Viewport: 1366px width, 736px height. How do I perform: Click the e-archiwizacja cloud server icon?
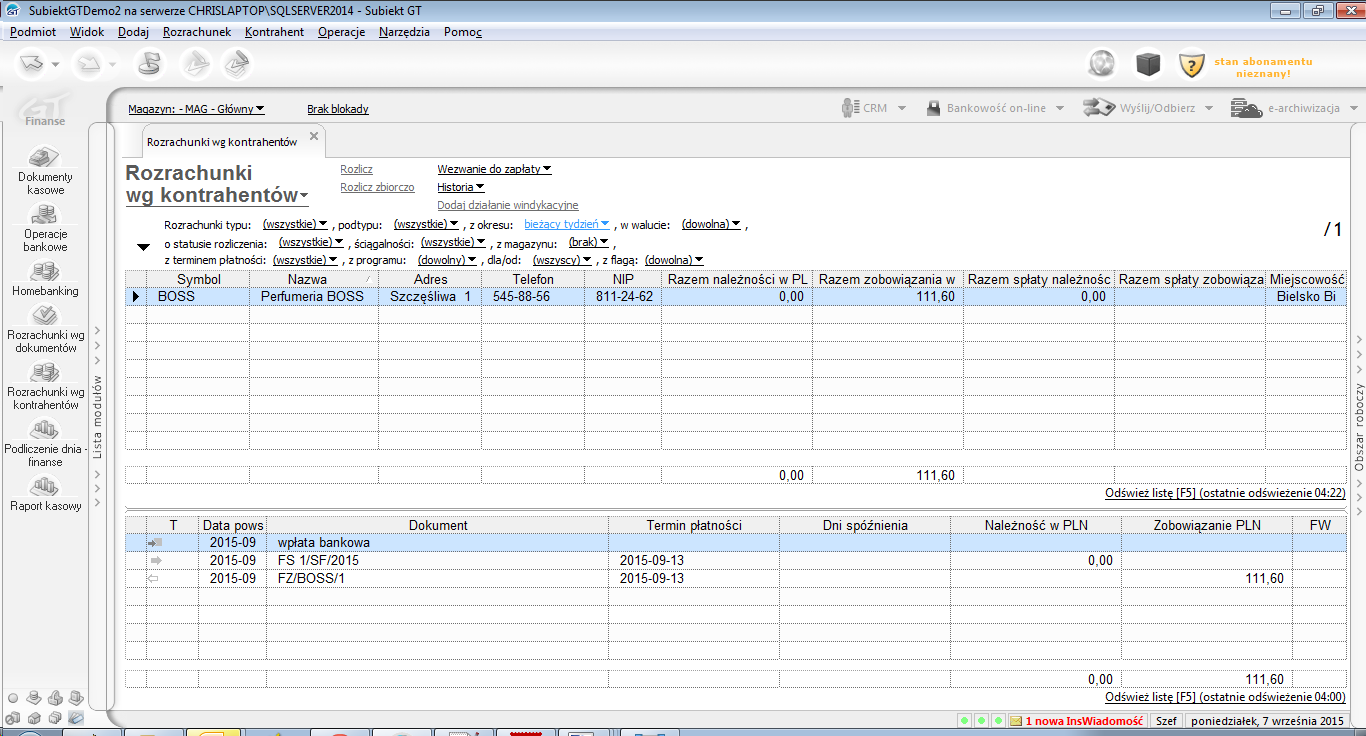[x=1246, y=108]
